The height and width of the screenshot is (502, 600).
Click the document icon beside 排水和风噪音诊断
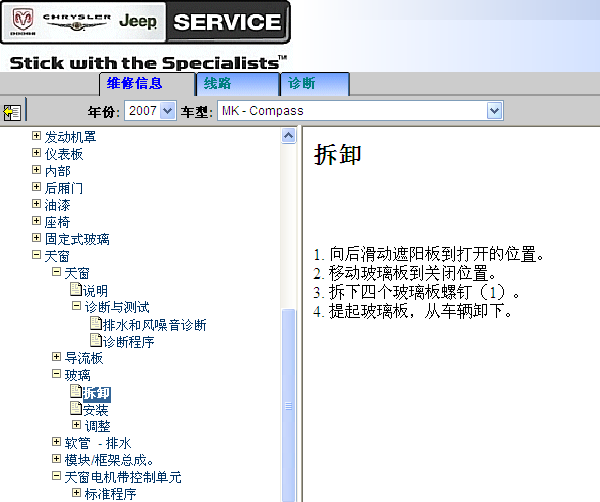pyautogui.click(x=96, y=323)
